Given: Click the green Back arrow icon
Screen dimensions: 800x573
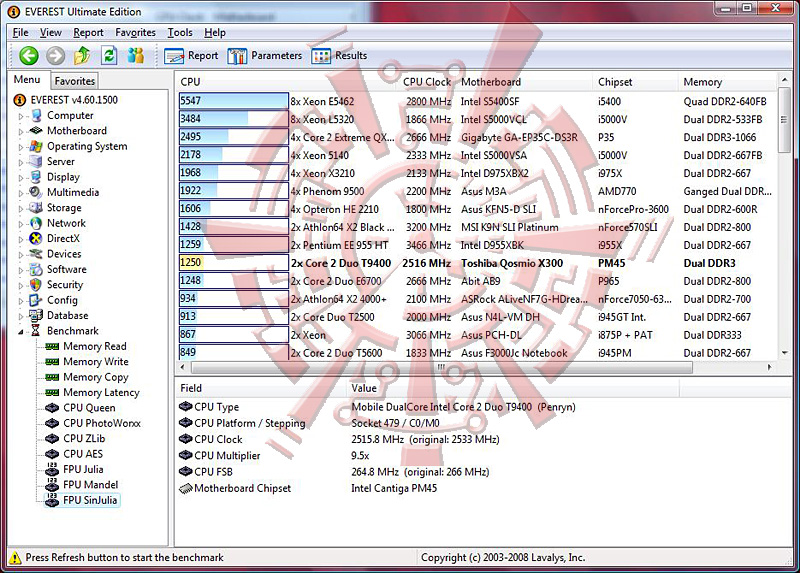Looking at the screenshot, I should (29, 56).
